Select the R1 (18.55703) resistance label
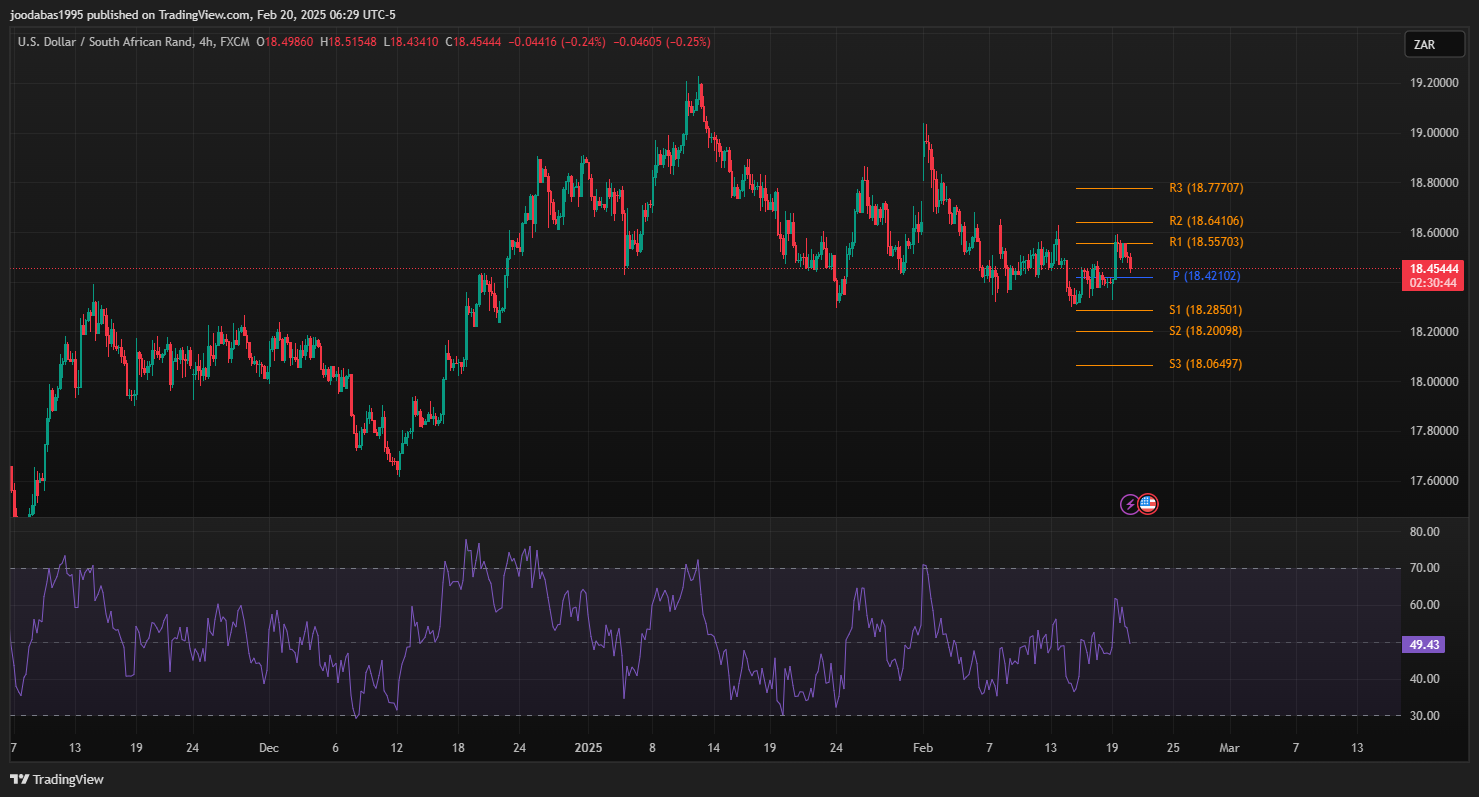Image resolution: width=1479 pixels, height=797 pixels. (1205, 242)
